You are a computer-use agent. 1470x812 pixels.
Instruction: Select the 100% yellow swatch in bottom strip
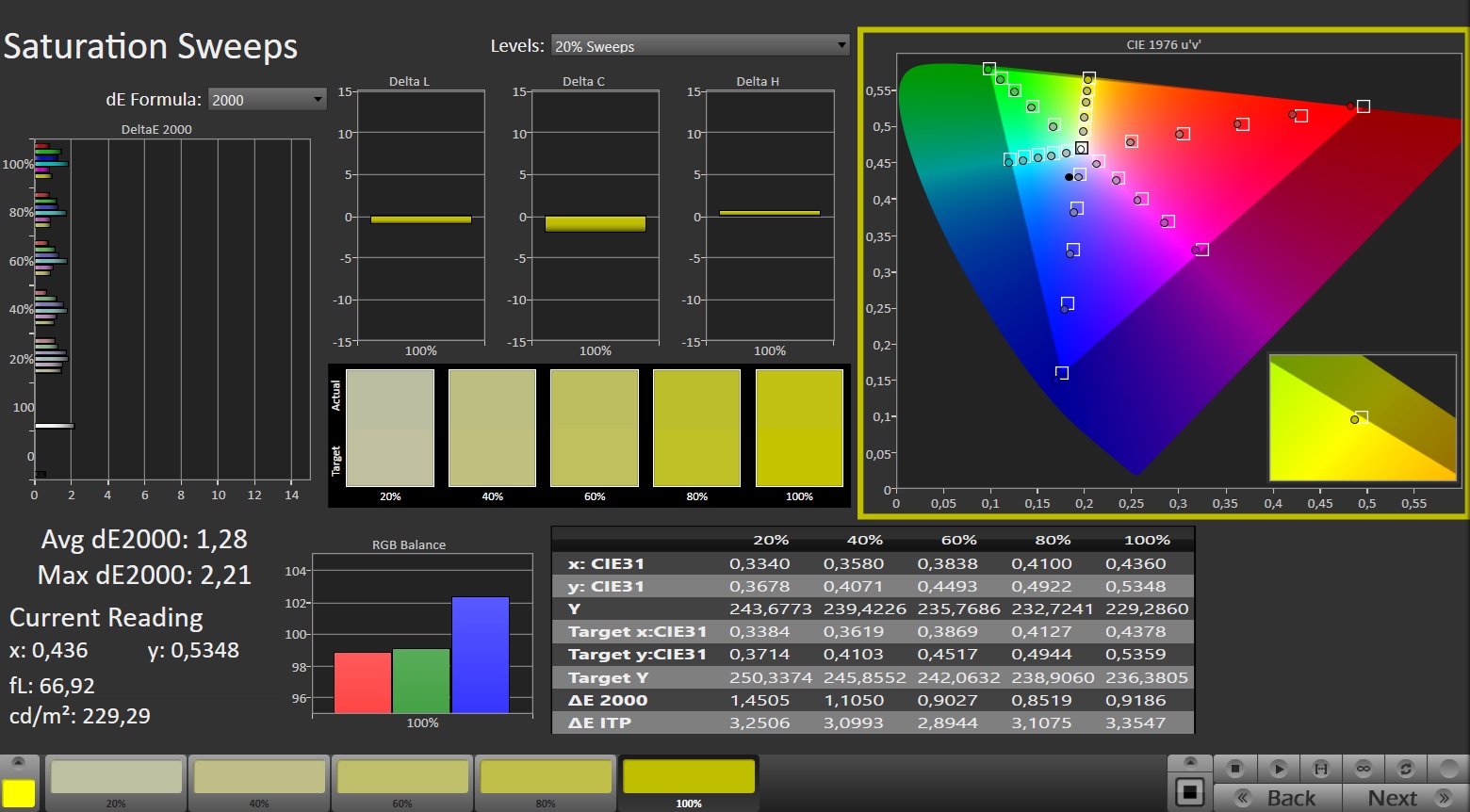[x=689, y=778]
